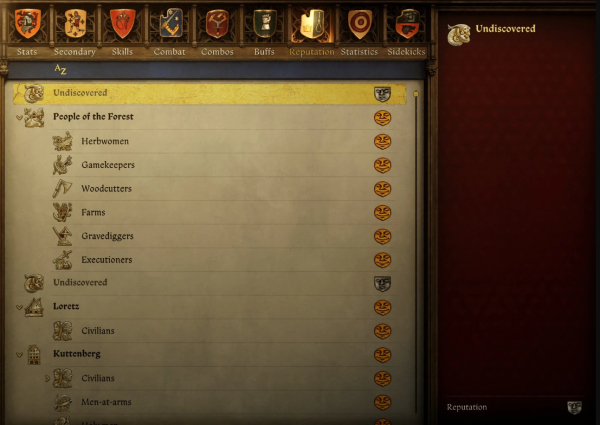Collapse the People of the Forest group
This screenshot has height=425, width=600.
(19, 117)
